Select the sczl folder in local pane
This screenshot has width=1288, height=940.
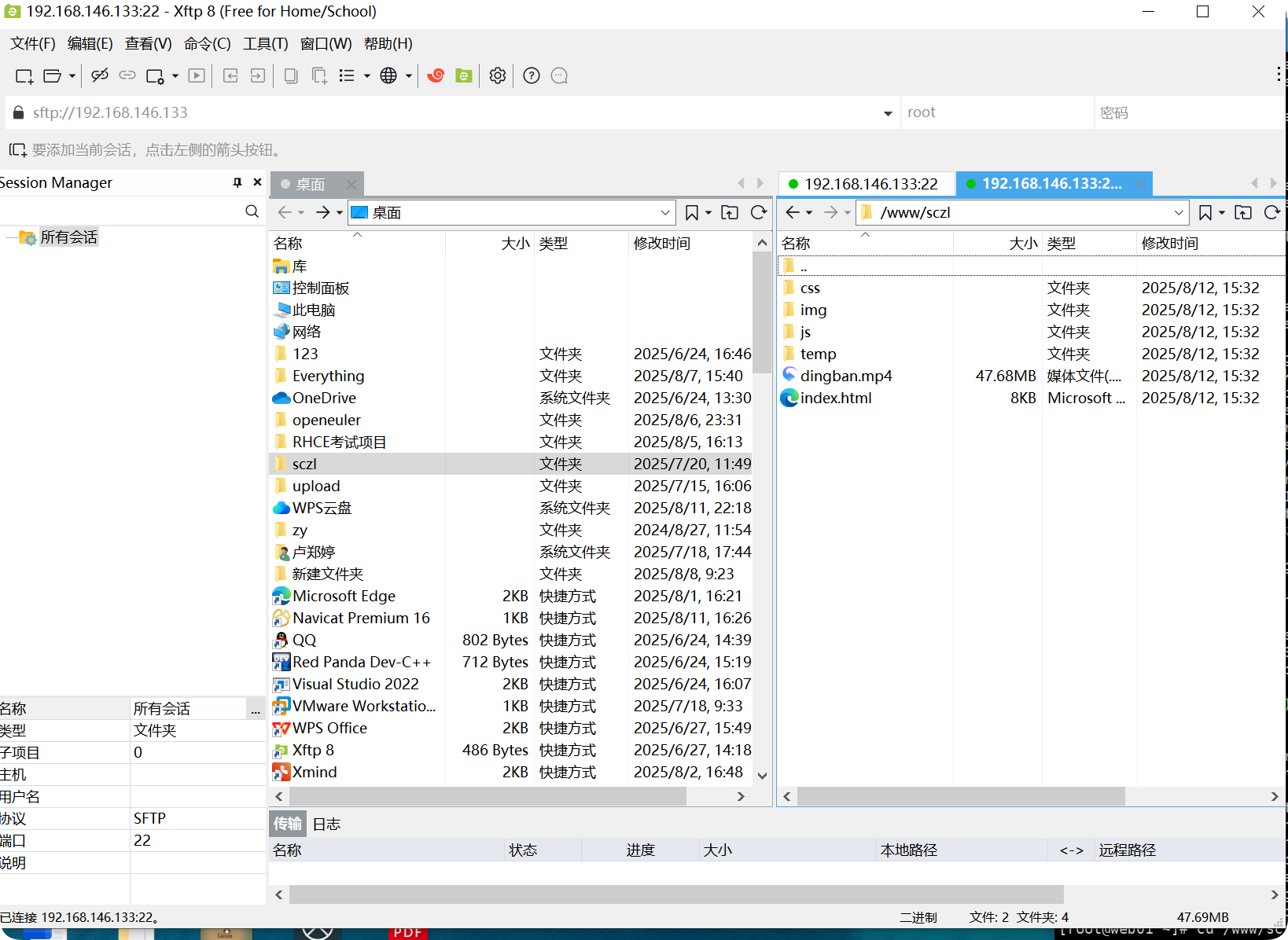(511, 464)
